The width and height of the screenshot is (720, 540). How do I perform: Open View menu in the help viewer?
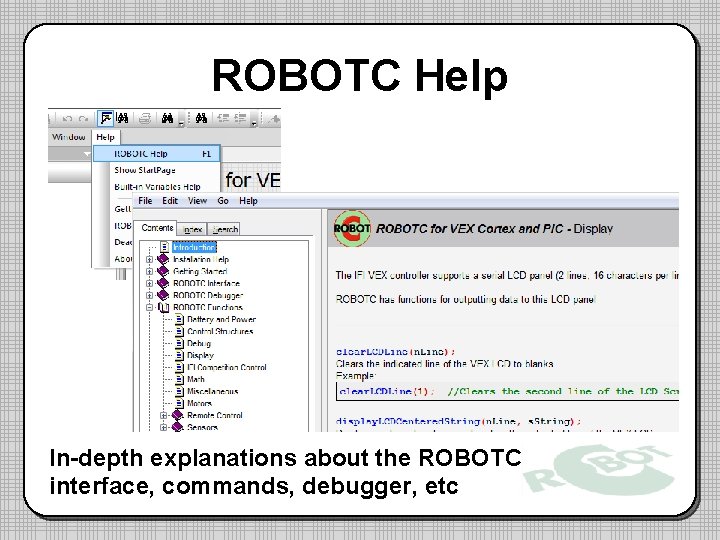(x=197, y=201)
